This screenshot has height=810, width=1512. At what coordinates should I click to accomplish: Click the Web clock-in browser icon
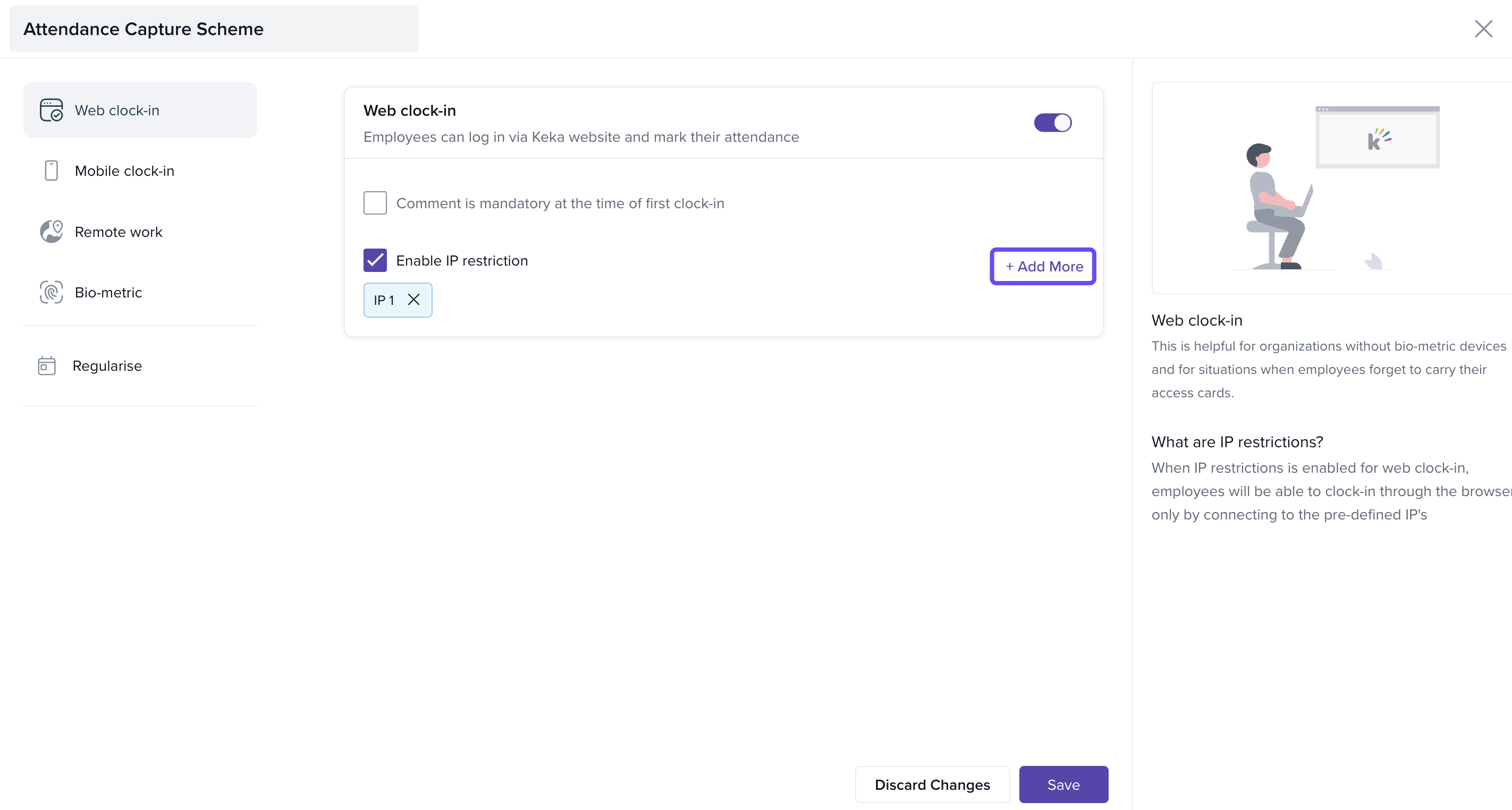(x=51, y=109)
